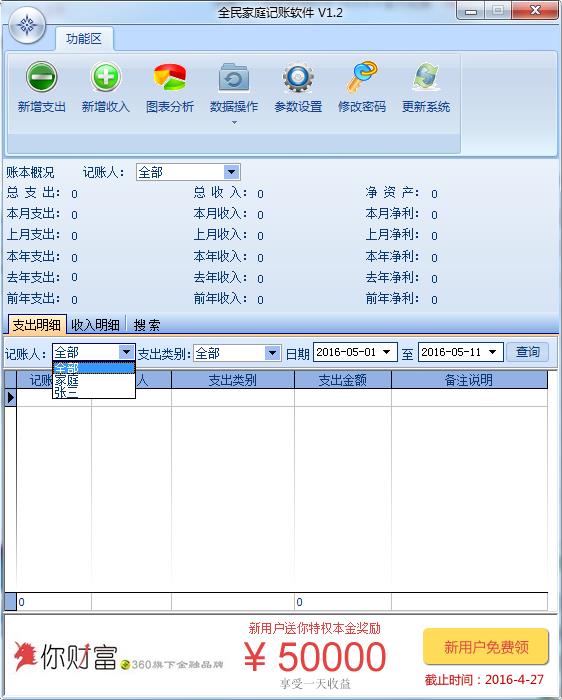The width and height of the screenshot is (562, 700).
Task: Expand the small arrow under 数据操作
Action: [234, 122]
